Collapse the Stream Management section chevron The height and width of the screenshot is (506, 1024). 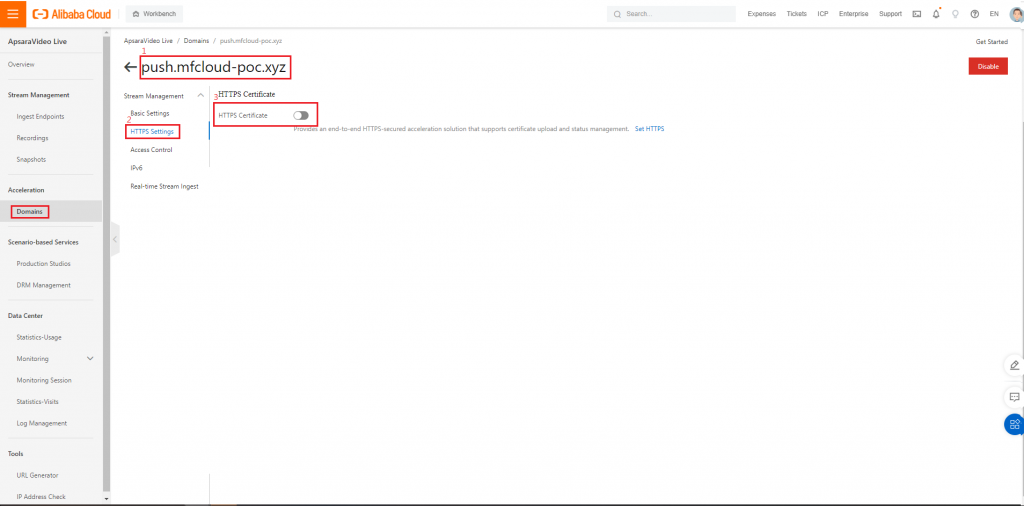click(200, 96)
